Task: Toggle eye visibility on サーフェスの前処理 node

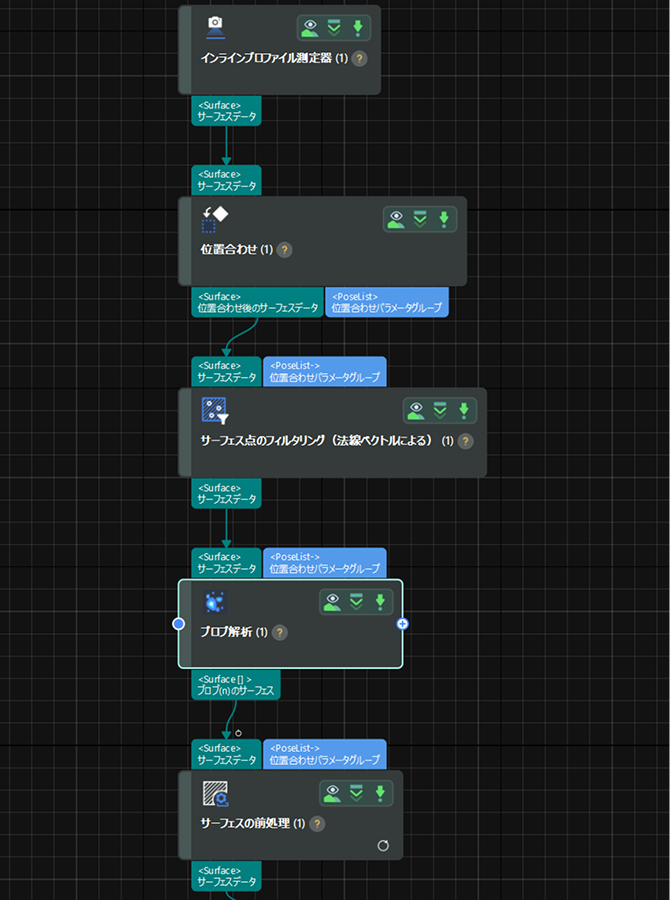Action: coord(332,793)
